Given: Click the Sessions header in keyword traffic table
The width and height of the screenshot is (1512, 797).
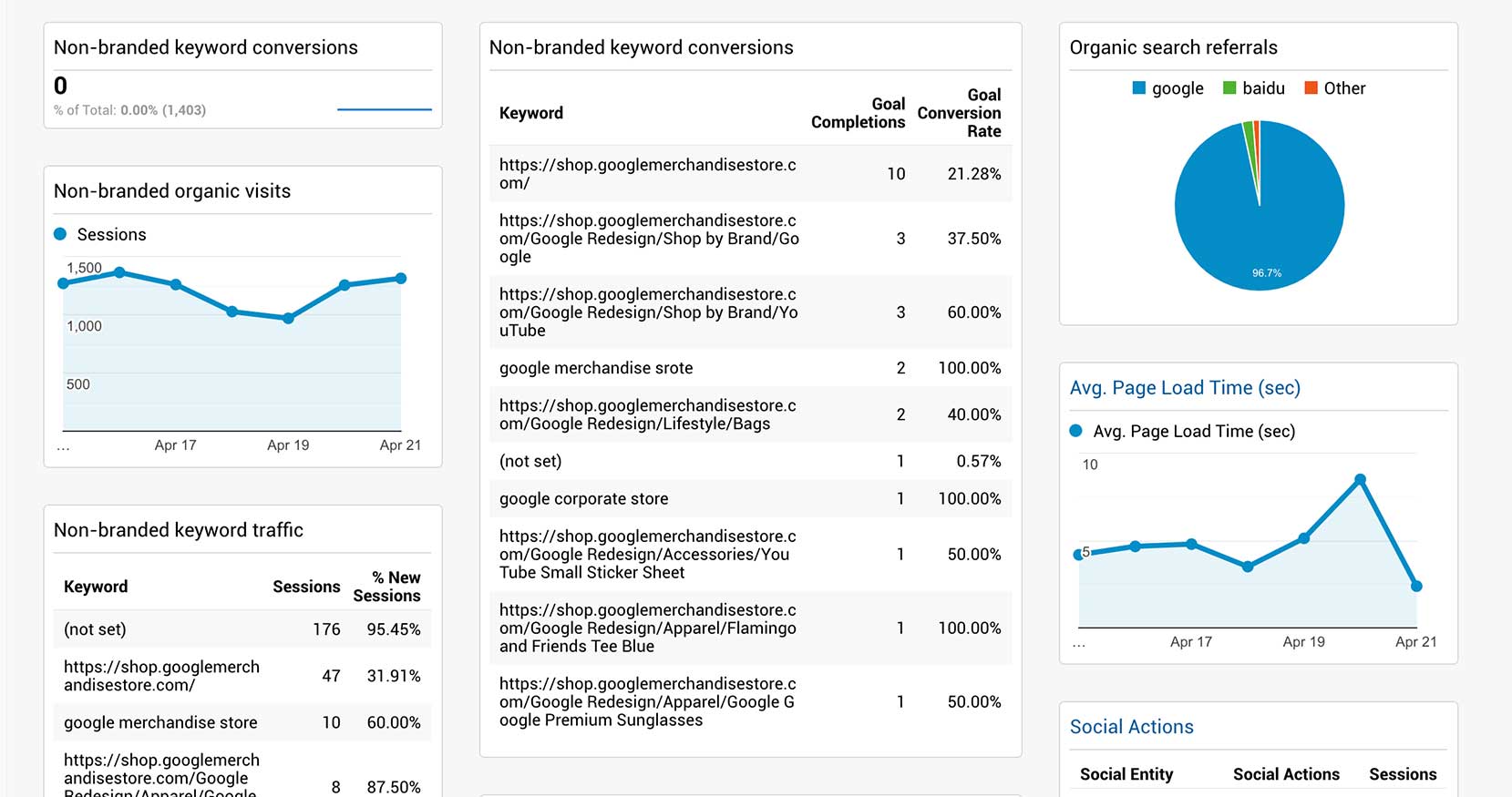Looking at the screenshot, I should point(306,587).
